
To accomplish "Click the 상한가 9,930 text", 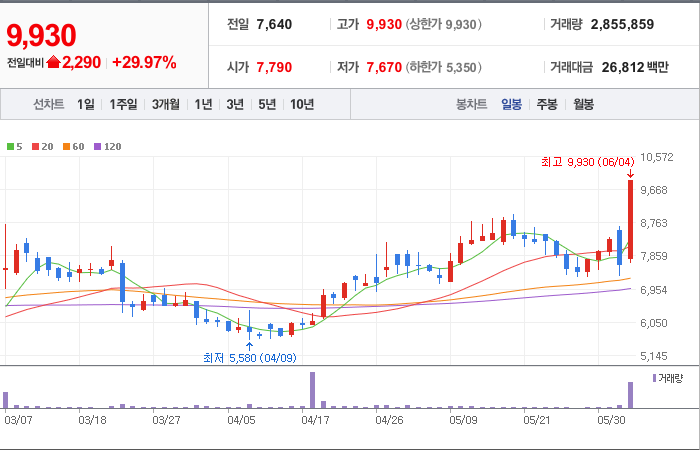I will [x=444, y=24].
